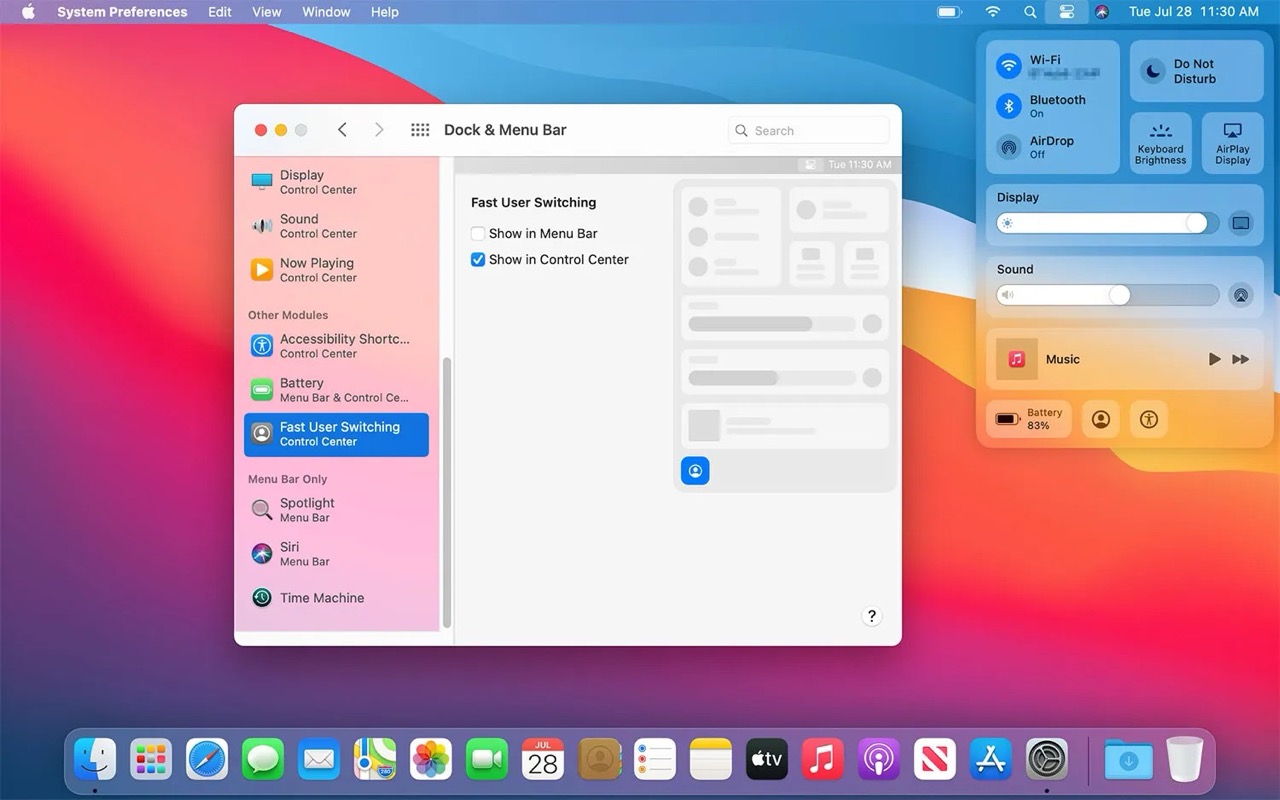Click Spotlight search icon in menu bar
Viewport: 1280px width, 800px height.
[1030, 12]
